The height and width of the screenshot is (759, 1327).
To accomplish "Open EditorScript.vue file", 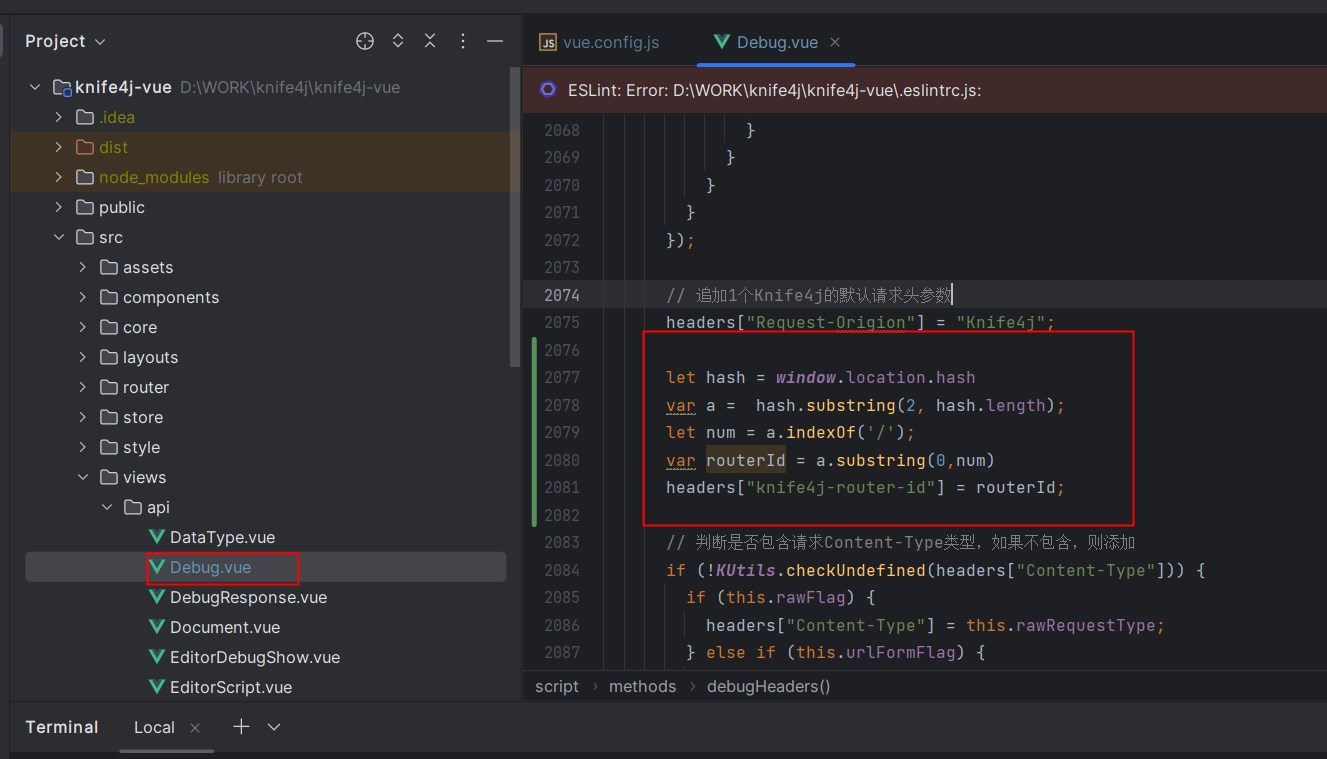I will tap(231, 687).
